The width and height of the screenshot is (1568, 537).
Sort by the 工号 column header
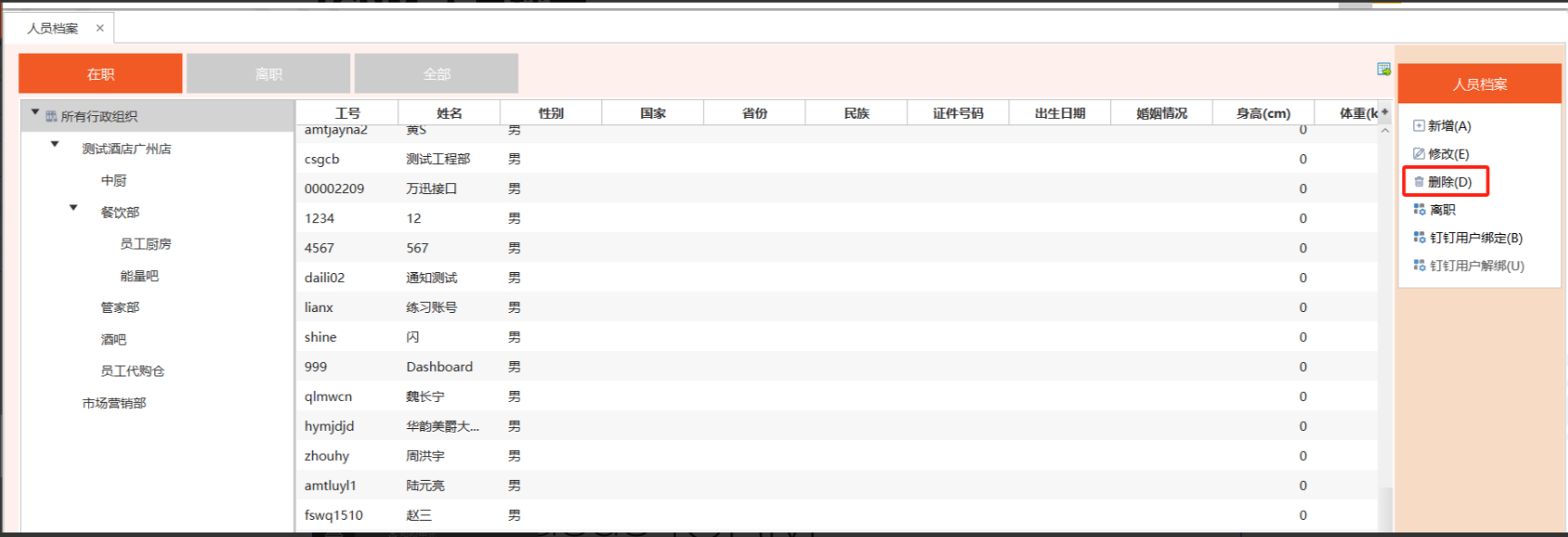(347, 113)
